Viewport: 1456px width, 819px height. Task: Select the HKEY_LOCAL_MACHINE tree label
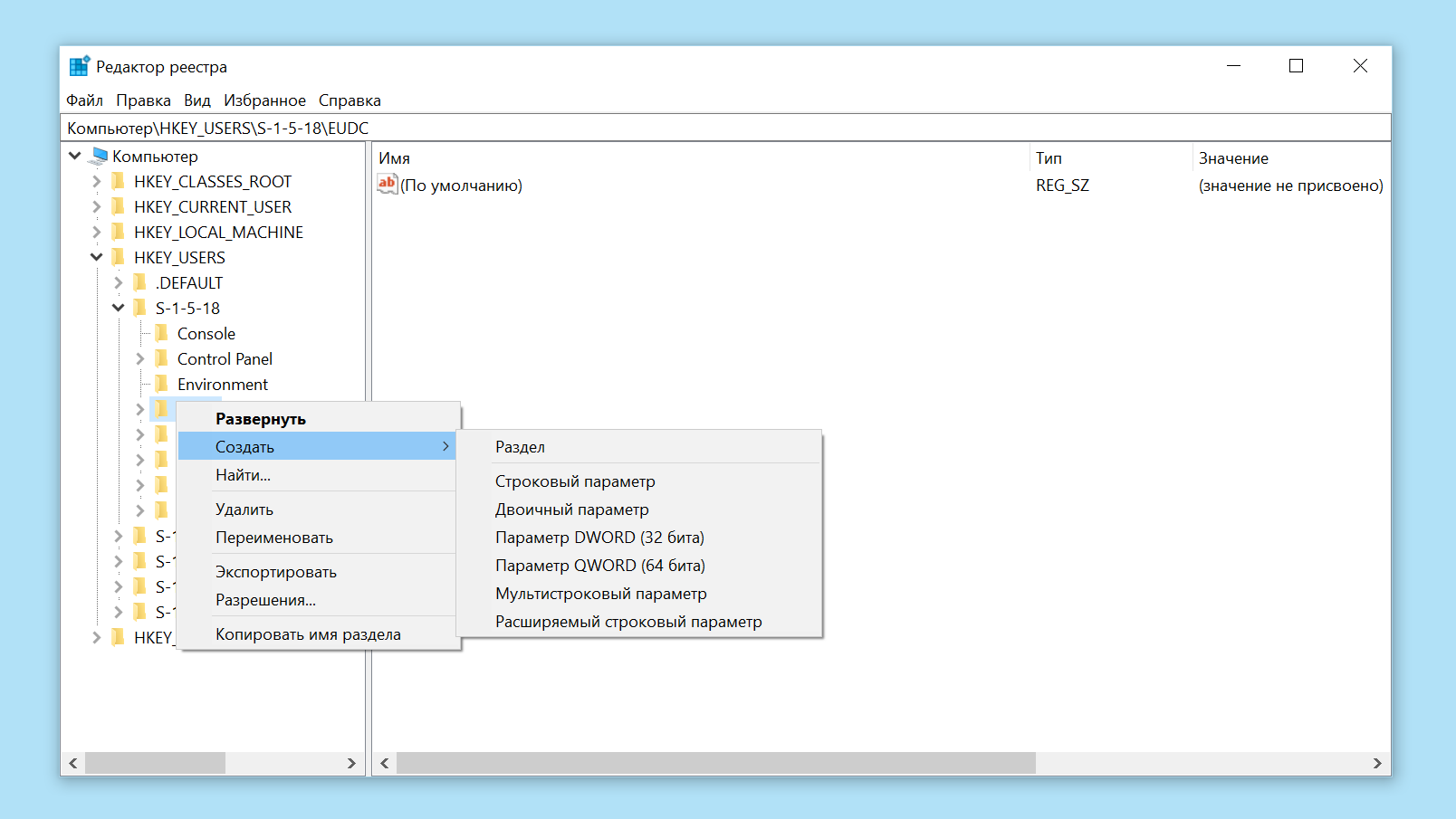(x=218, y=232)
